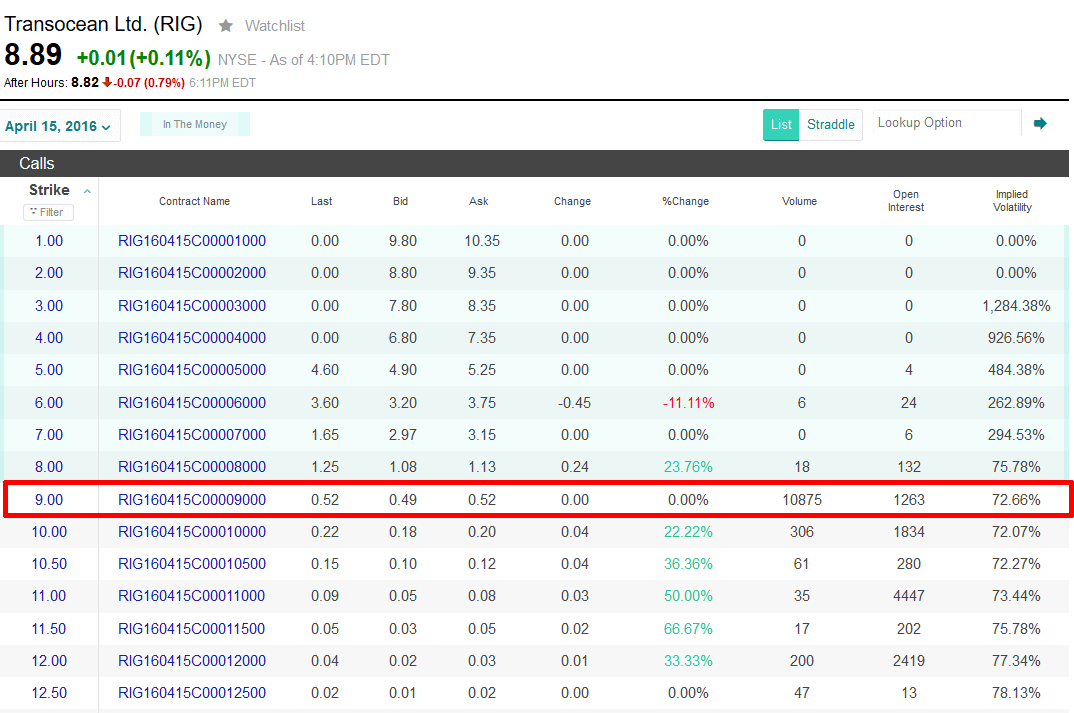This screenshot has height=713, width=1074.
Task: Click the 12.00 strike price link
Action: coord(49,661)
